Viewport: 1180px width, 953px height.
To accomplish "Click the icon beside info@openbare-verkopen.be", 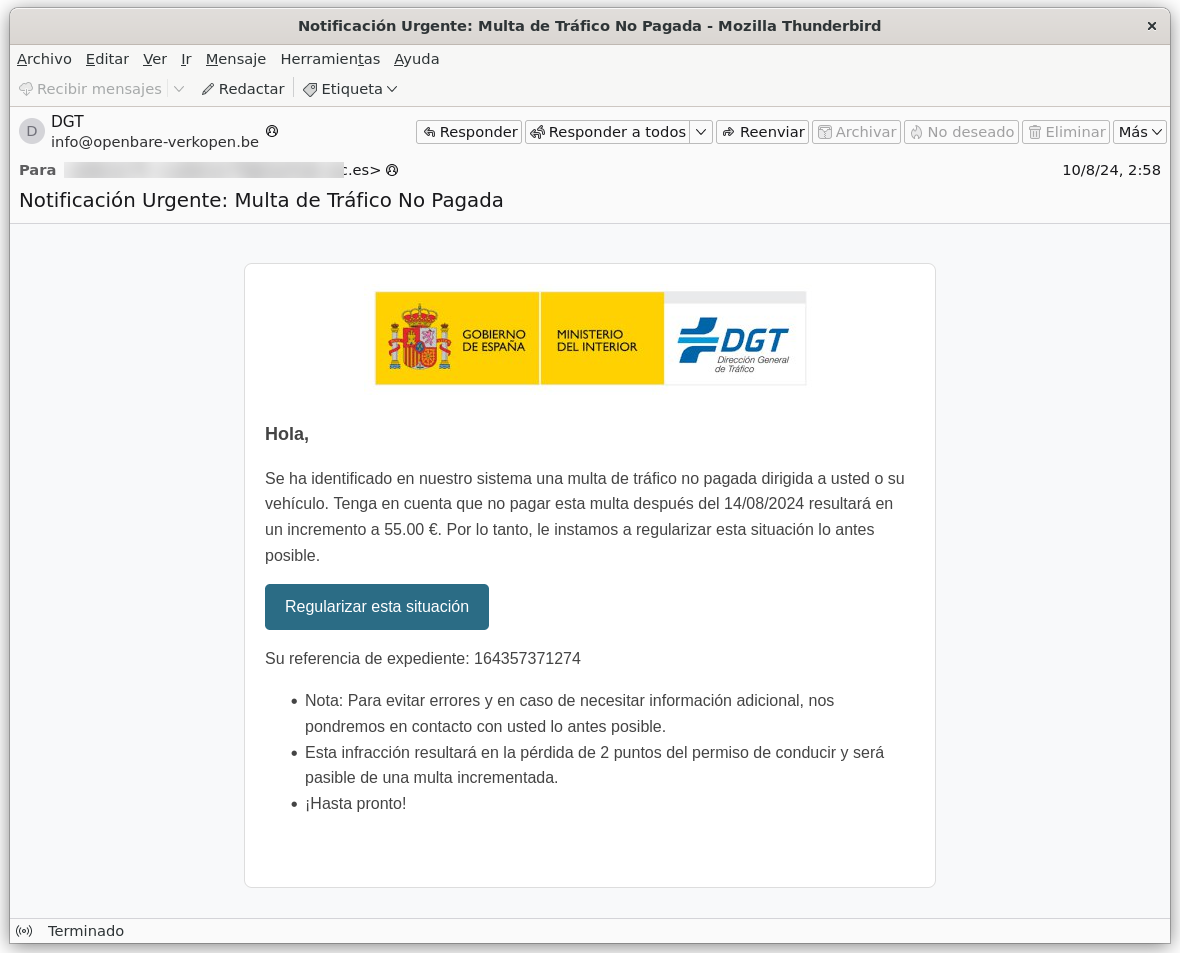I will (x=272, y=132).
